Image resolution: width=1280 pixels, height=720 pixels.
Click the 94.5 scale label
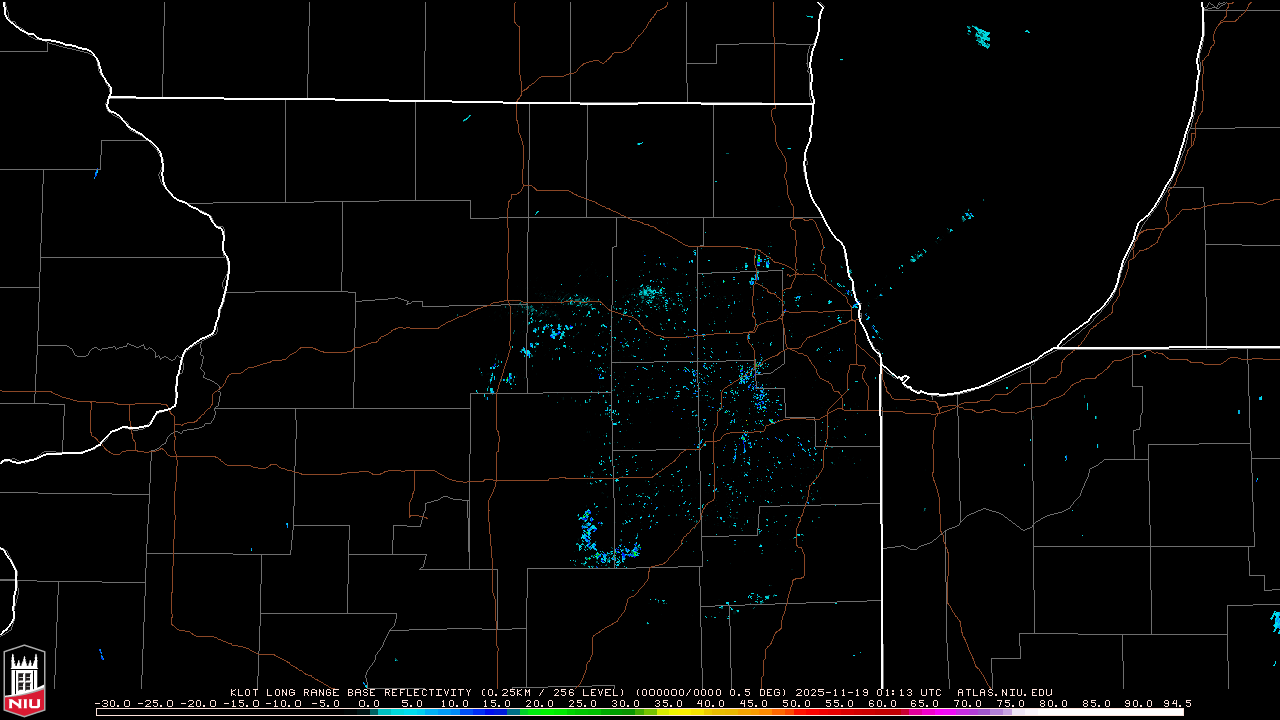pyautogui.click(x=1175, y=703)
